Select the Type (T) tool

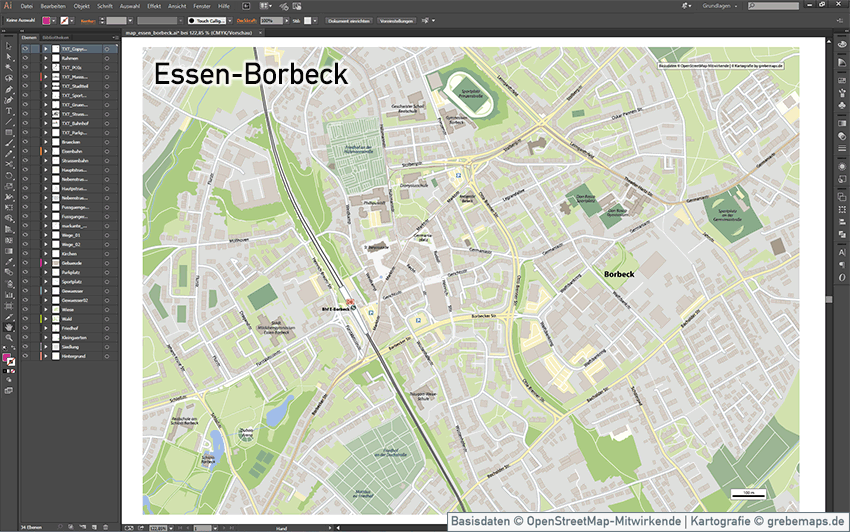click(9, 110)
